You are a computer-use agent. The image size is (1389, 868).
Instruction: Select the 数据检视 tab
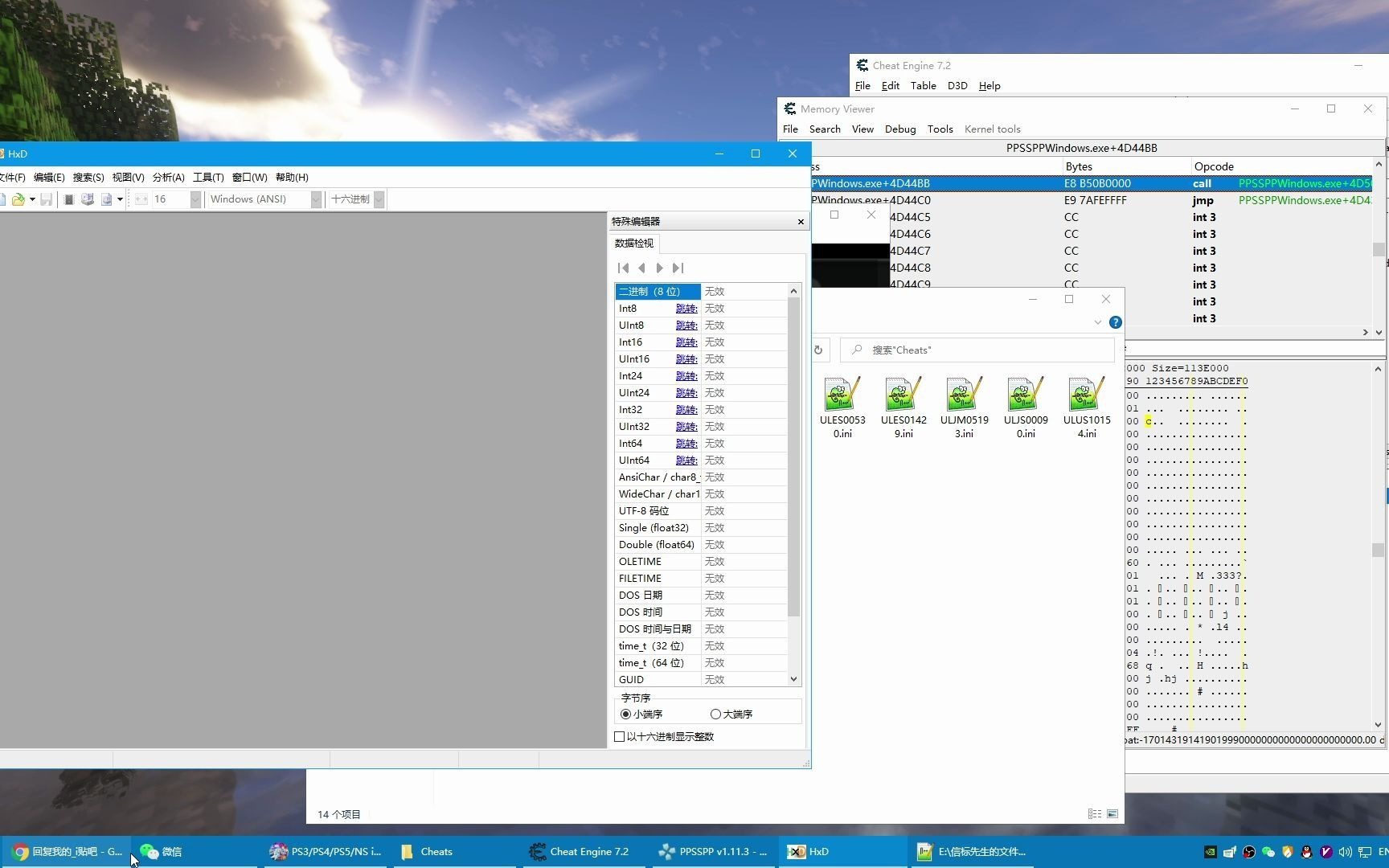tap(633, 244)
